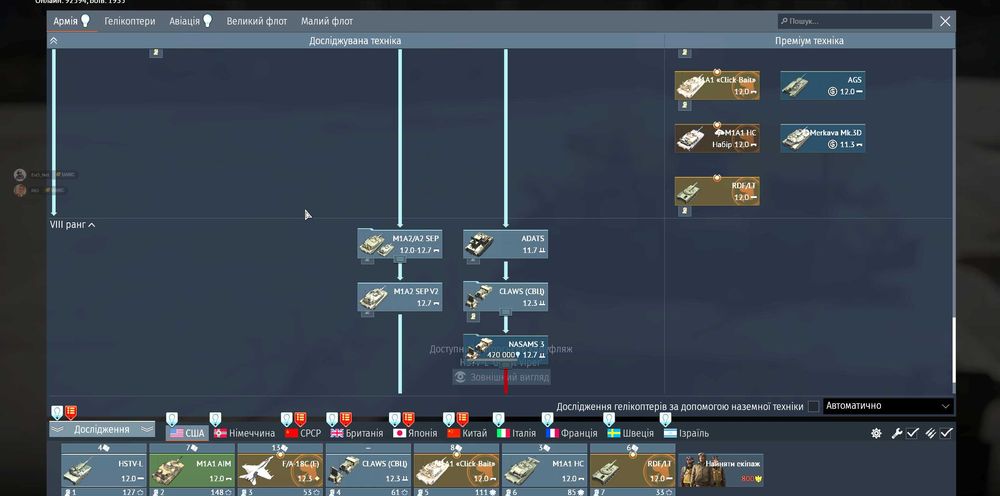
Task: Select the СРСР nation tab
Action: point(303,434)
